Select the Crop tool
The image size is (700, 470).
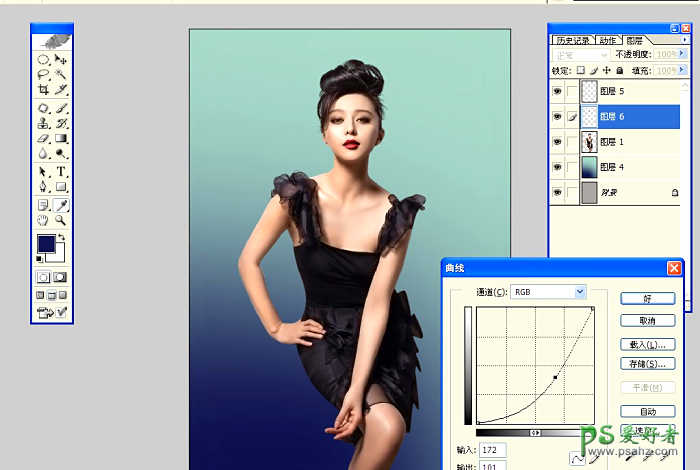[43, 90]
